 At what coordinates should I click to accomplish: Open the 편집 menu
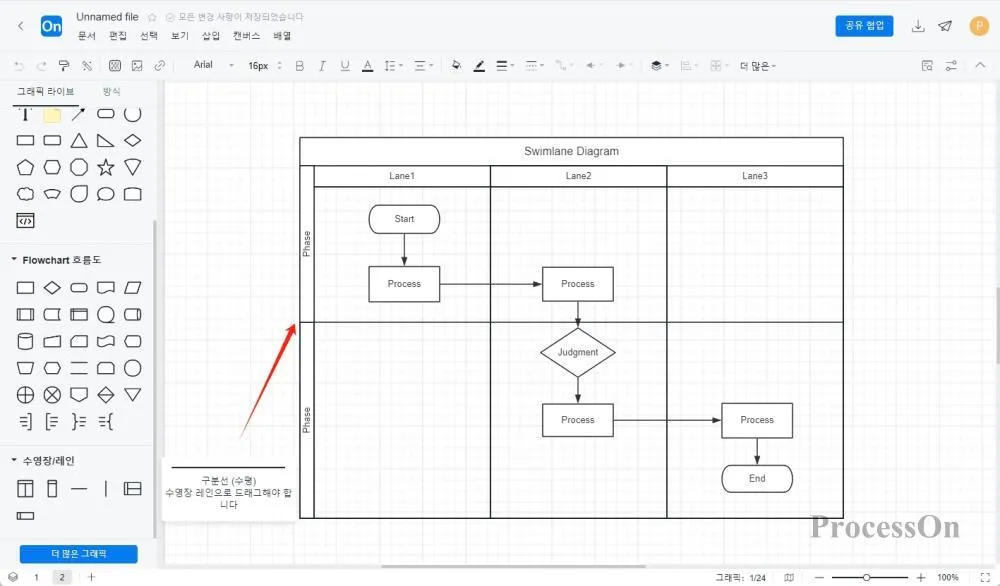point(117,36)
